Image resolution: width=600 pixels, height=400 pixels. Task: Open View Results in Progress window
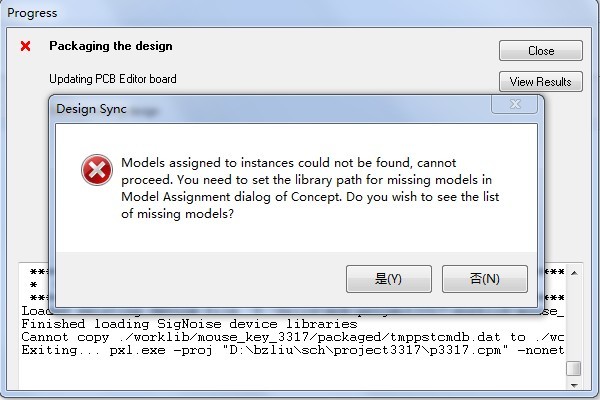click(540, 81)
